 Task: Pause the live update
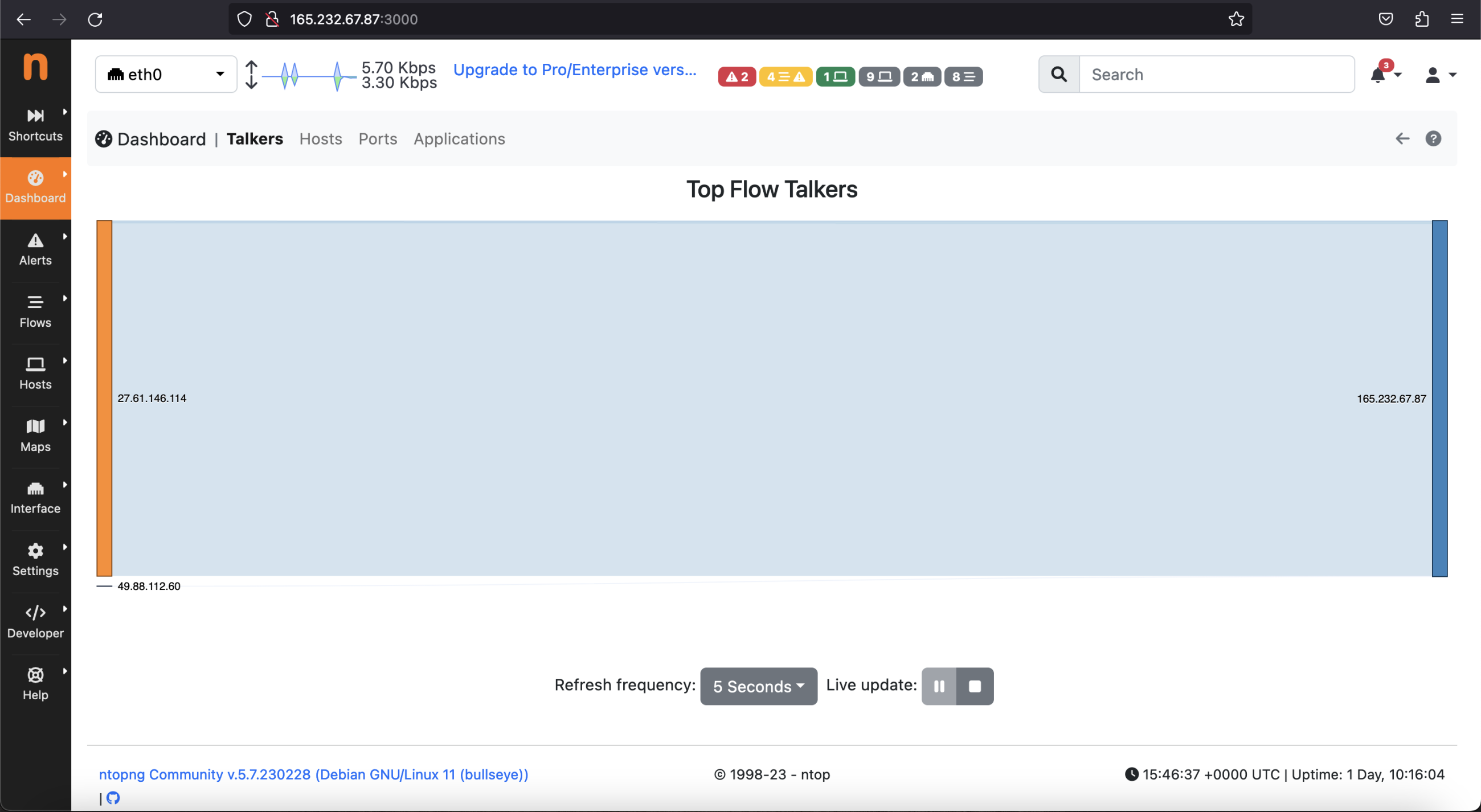(939, 686)
